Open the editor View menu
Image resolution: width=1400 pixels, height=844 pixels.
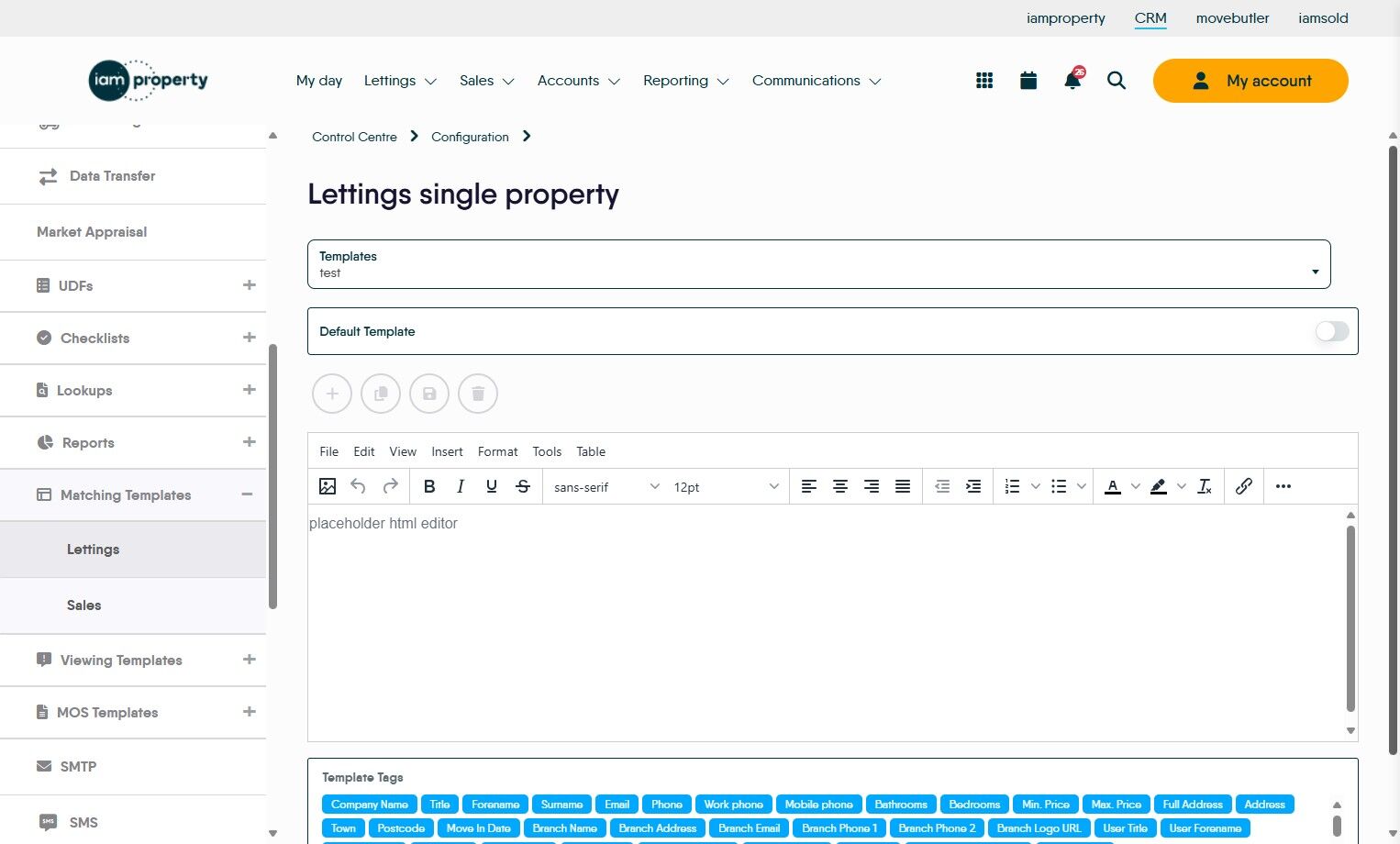pos(403,451)
